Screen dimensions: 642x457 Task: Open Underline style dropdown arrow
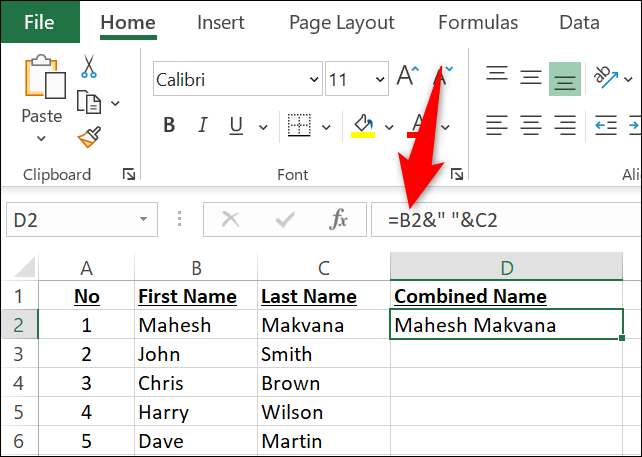[264, 127]
